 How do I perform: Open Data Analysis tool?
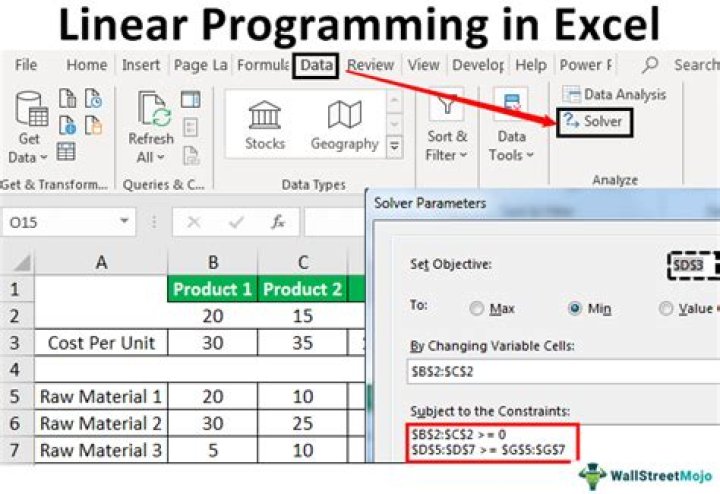(x=614, y=94)
